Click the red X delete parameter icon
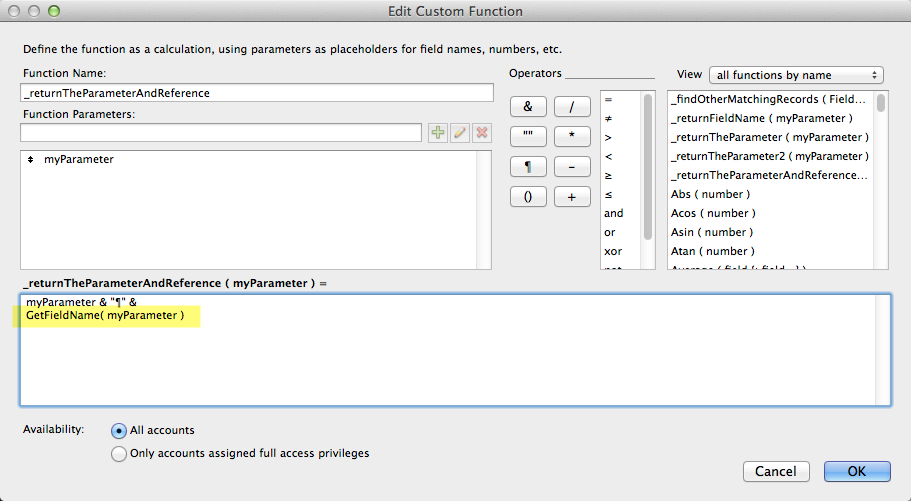The image size is (911, 501). pos(481,133)
